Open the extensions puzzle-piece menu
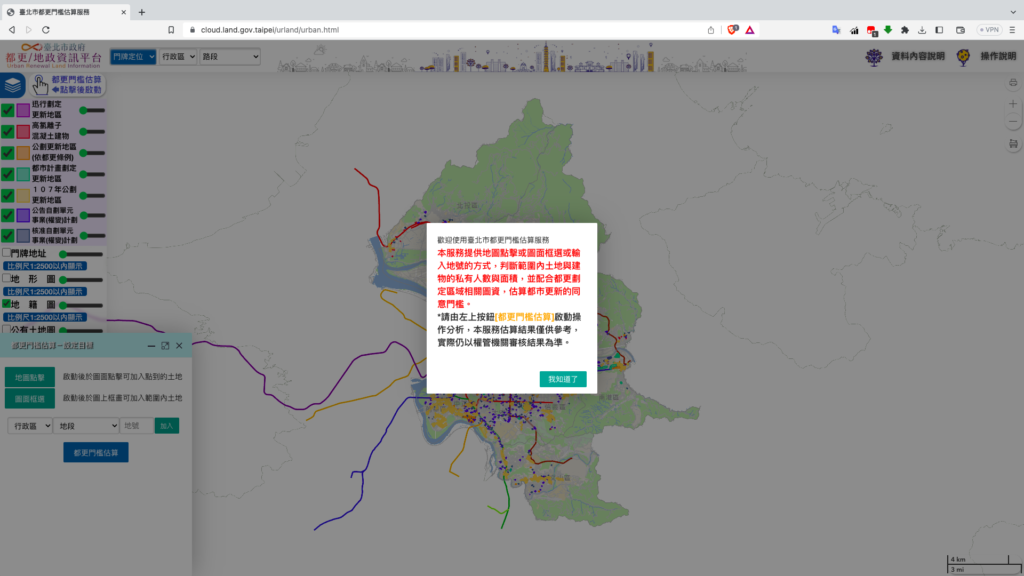This screenshot has height=576, width=1024. pyautogui.click(x=905, y=30)
